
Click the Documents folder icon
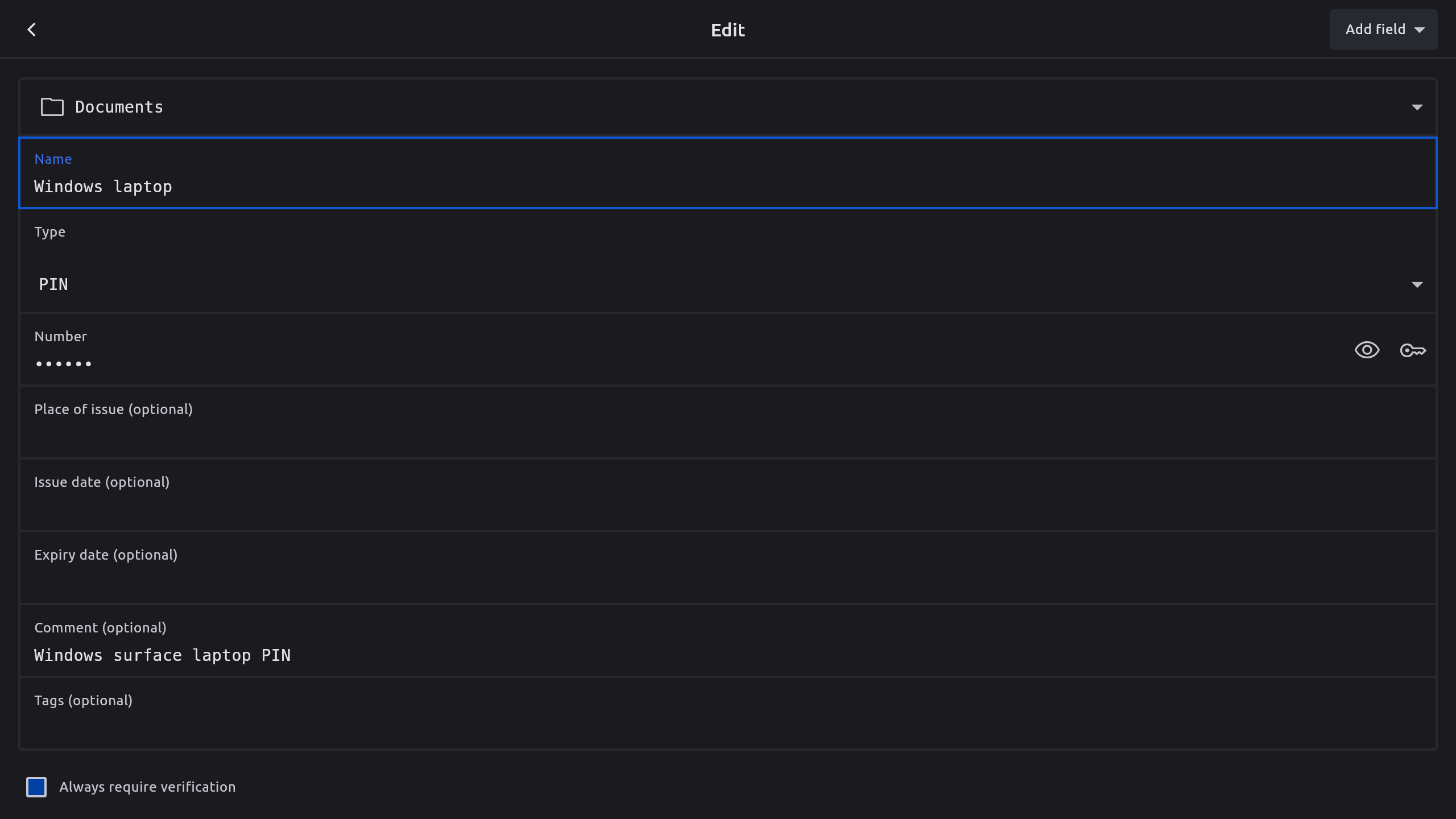click(x=52, y=107)
